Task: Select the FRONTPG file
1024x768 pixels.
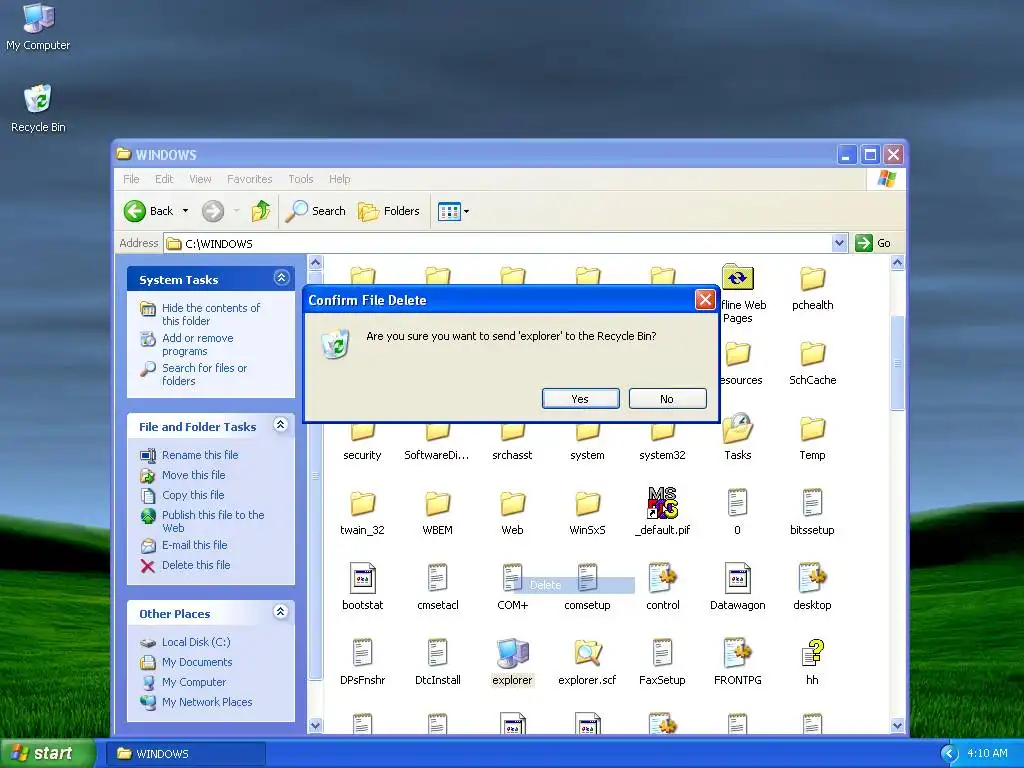Action: pos(738,662)
